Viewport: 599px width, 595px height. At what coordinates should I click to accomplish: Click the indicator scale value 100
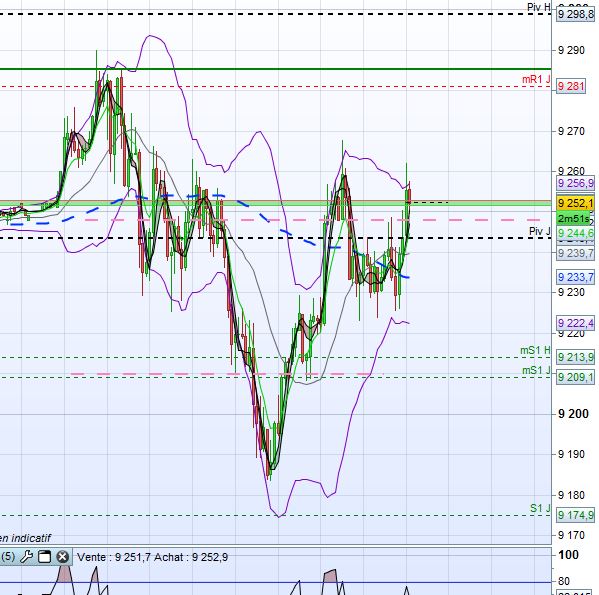568,555
